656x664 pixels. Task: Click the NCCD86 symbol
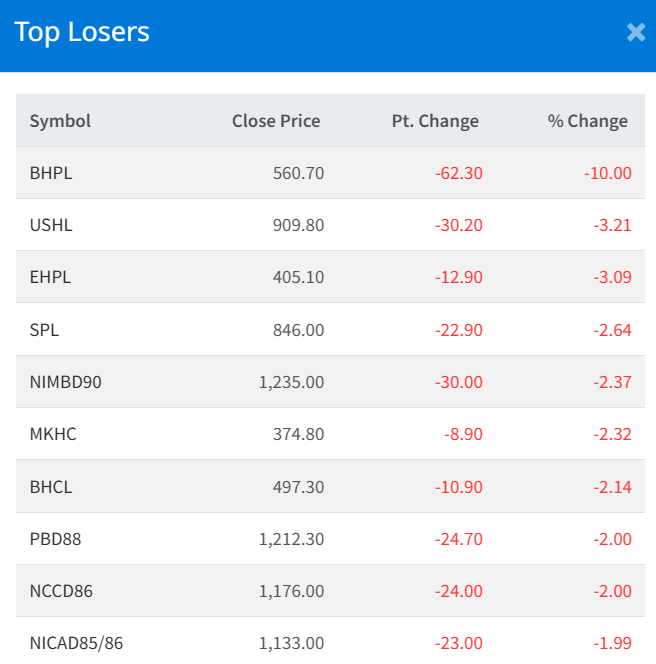click(x=61, y=591)
